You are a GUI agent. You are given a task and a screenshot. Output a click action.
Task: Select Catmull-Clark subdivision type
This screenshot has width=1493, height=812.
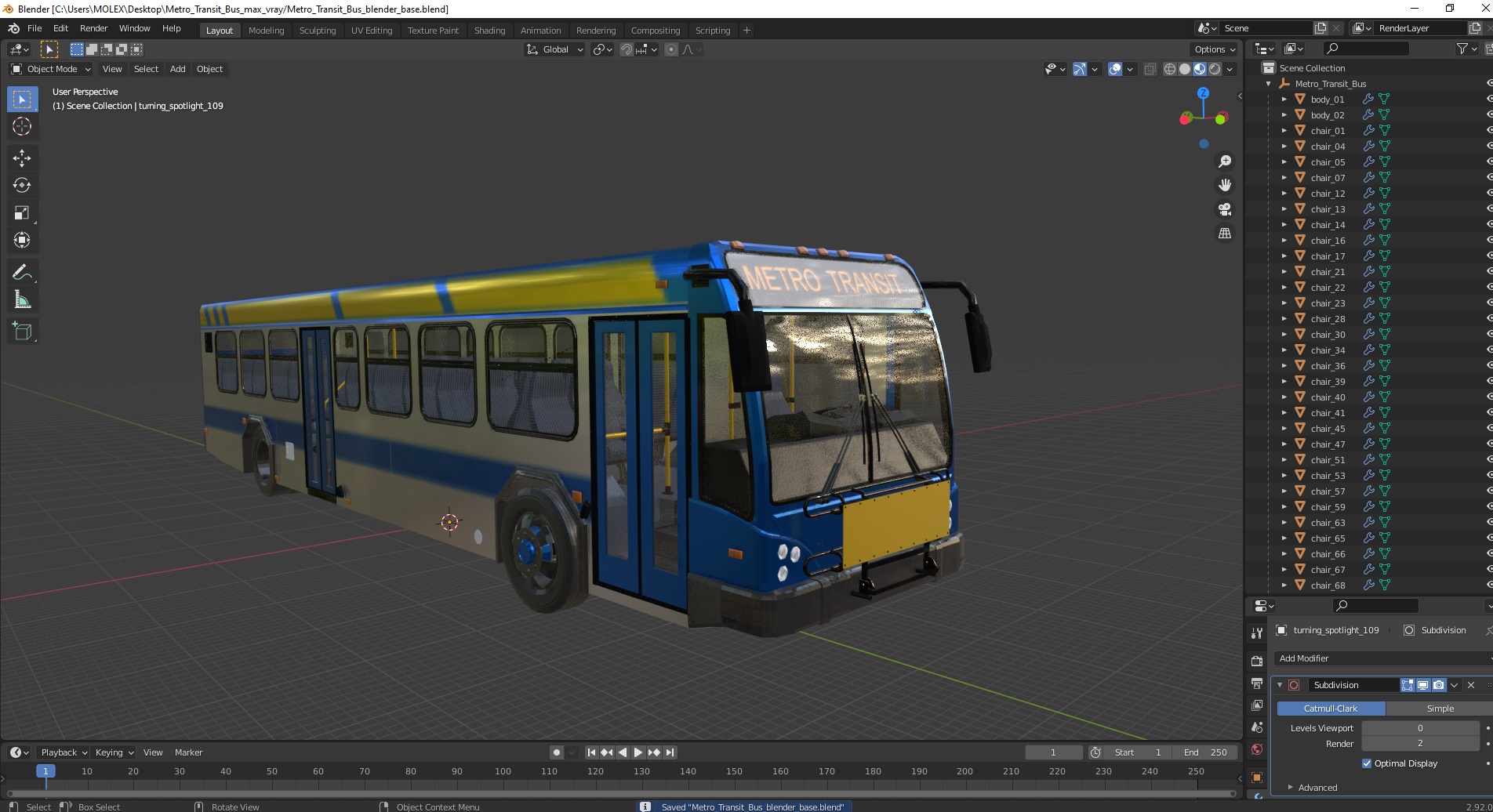pyautogui.click(x=1331, y=709)
